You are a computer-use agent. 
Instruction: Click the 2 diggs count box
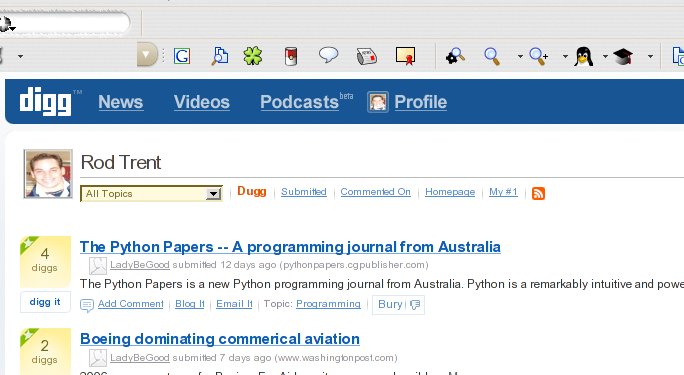45,351
